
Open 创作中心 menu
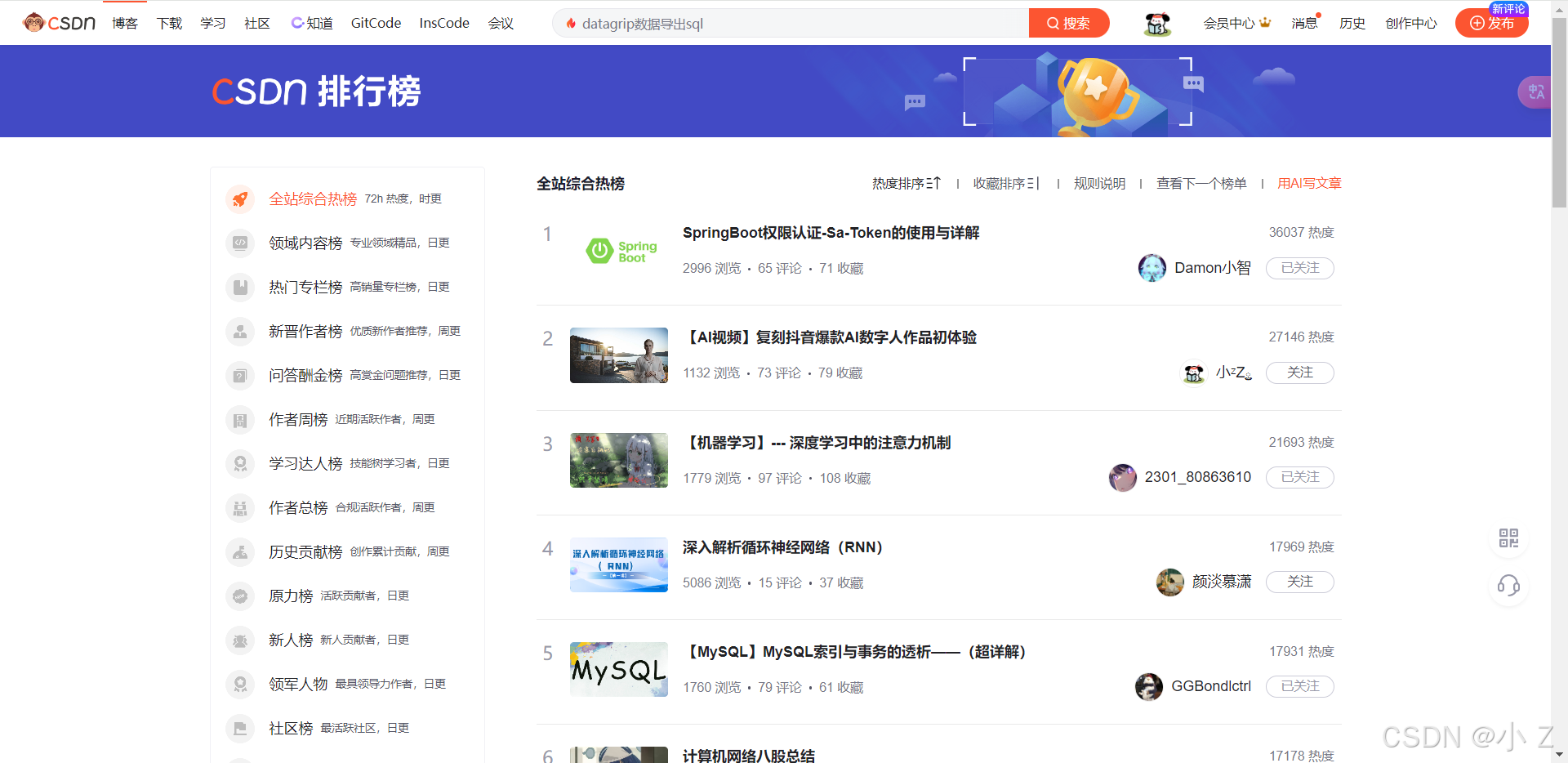pyautogui.click(x=1411, y=24)
